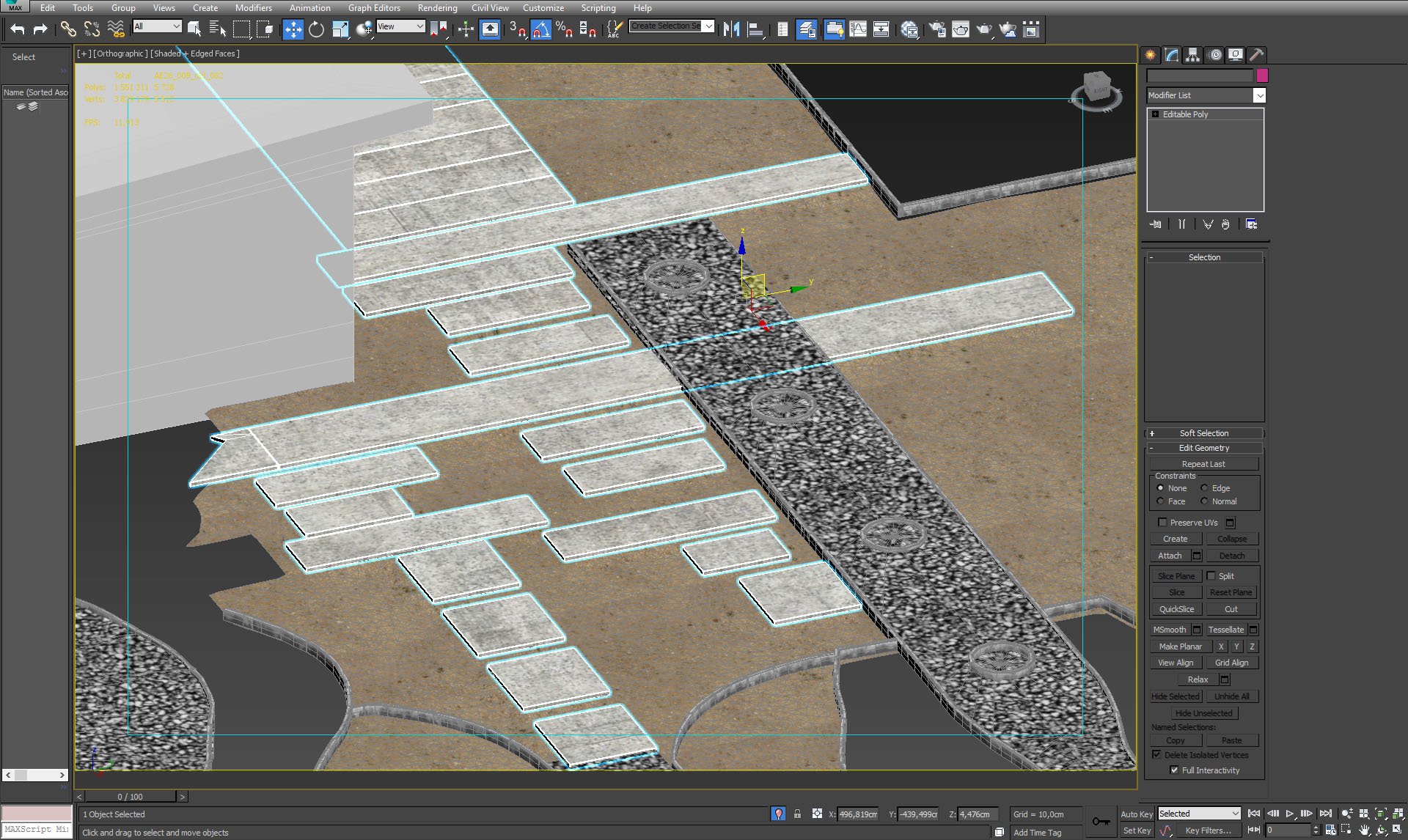The image size is (1408, 840).
Task: Open the Civil View menu
Action: [x=490, y=7]
